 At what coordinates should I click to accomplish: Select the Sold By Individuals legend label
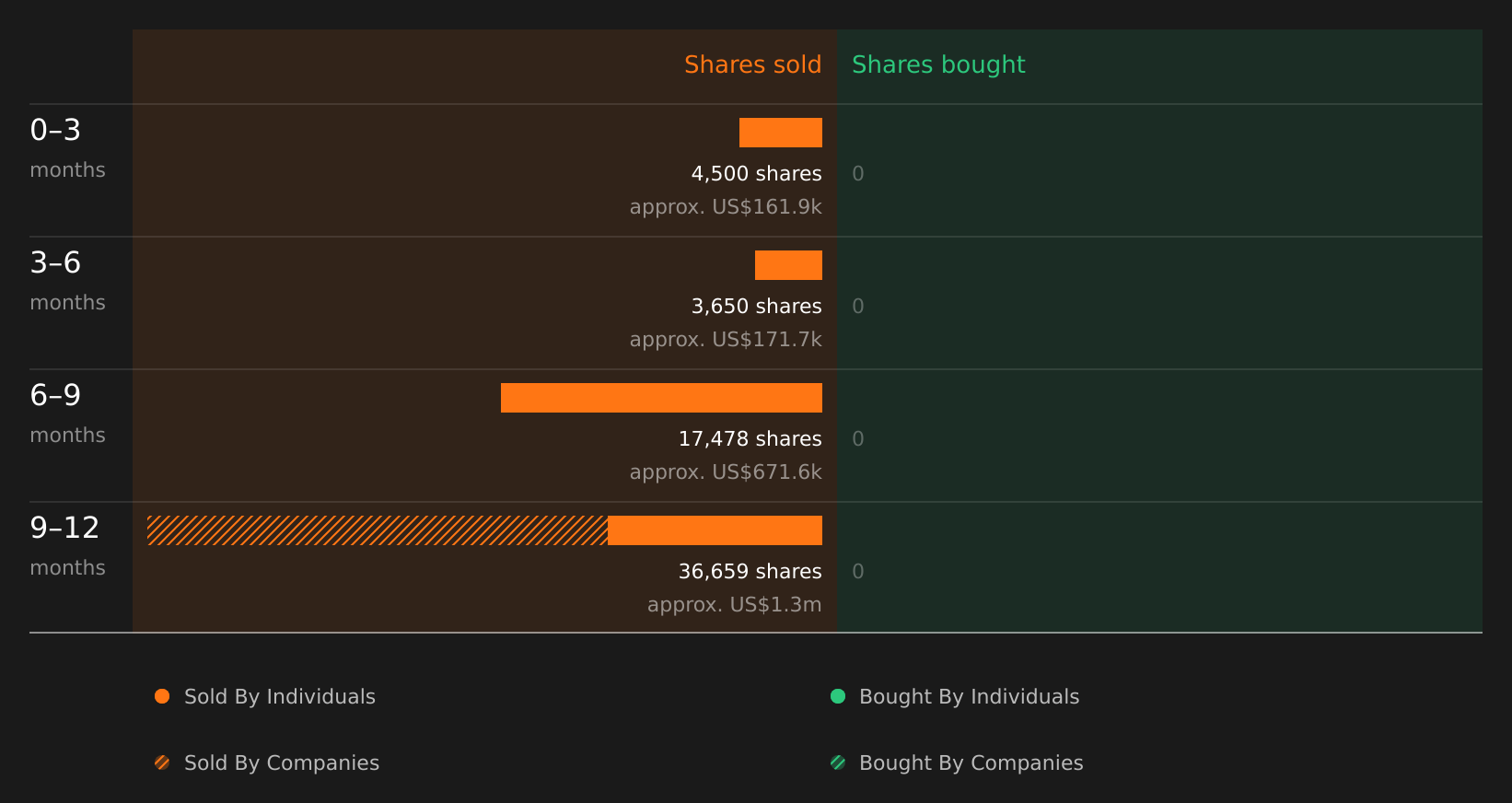pos(280,697)
